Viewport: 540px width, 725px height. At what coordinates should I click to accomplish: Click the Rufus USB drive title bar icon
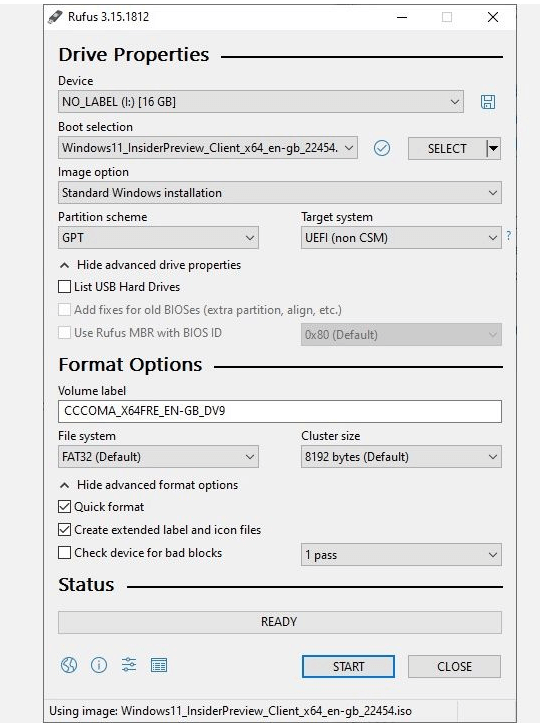(55, 17)
